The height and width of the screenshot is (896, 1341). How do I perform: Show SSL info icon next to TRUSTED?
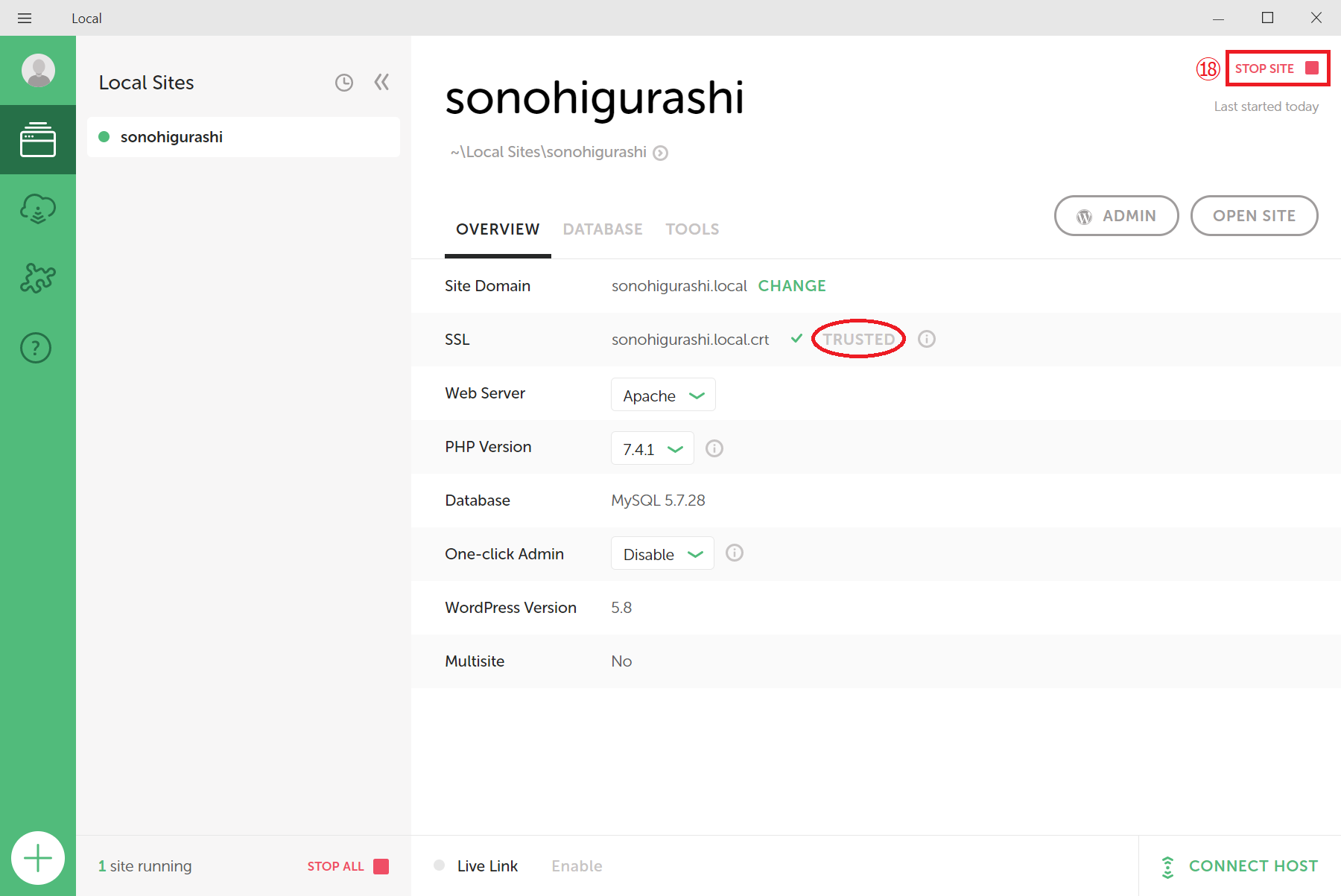[x=927, y=339]
